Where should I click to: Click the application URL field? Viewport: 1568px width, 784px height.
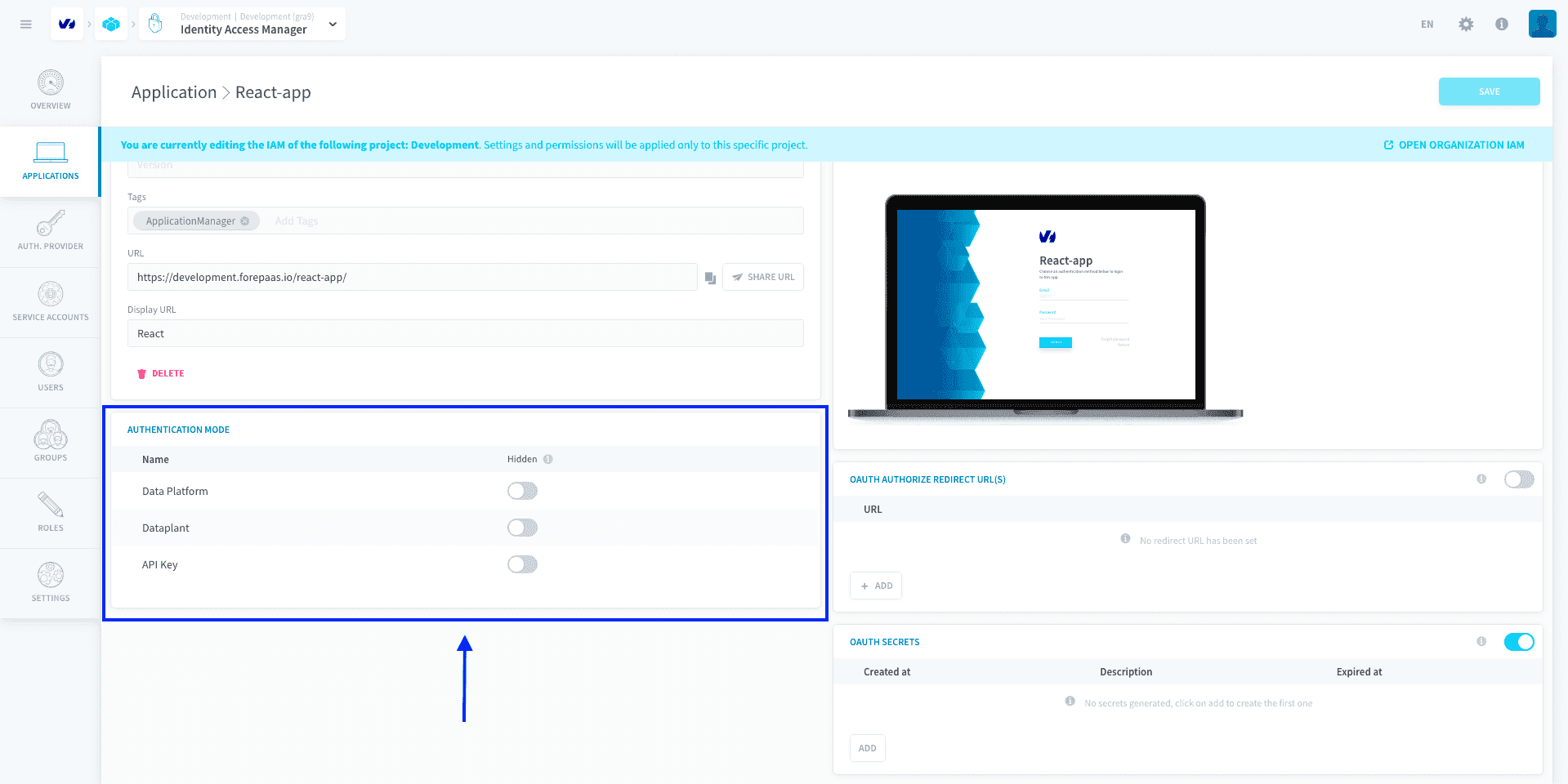click(x=412, y=277)
